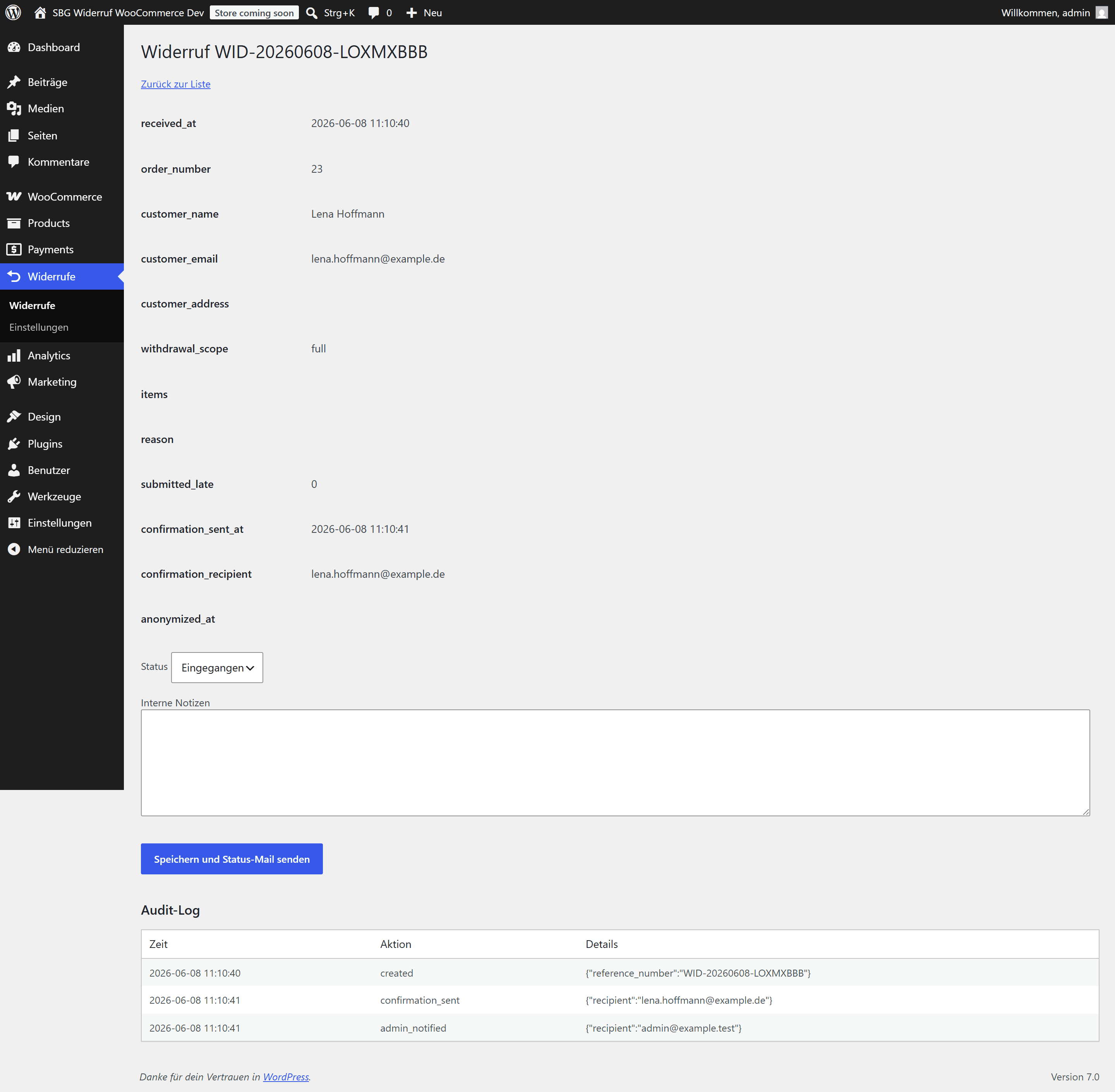Click Neu in the admin bar
The width and height of the screenshot is (1115, 1092).
click(433, 13)
